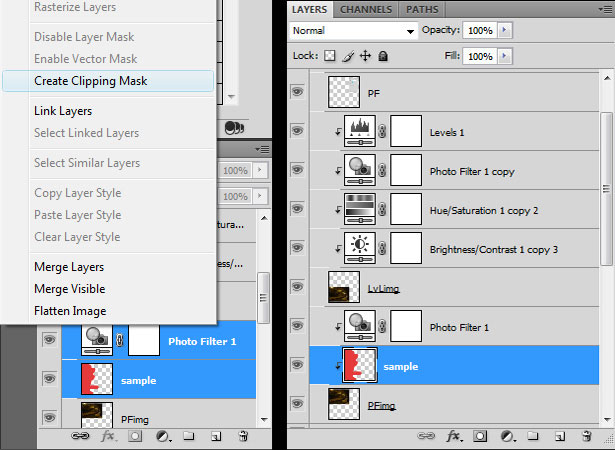The image size is (615, 450).
Task: Select Hue/Saturation 1 copy 2 mask thumbnail
Action: [406, 209]
